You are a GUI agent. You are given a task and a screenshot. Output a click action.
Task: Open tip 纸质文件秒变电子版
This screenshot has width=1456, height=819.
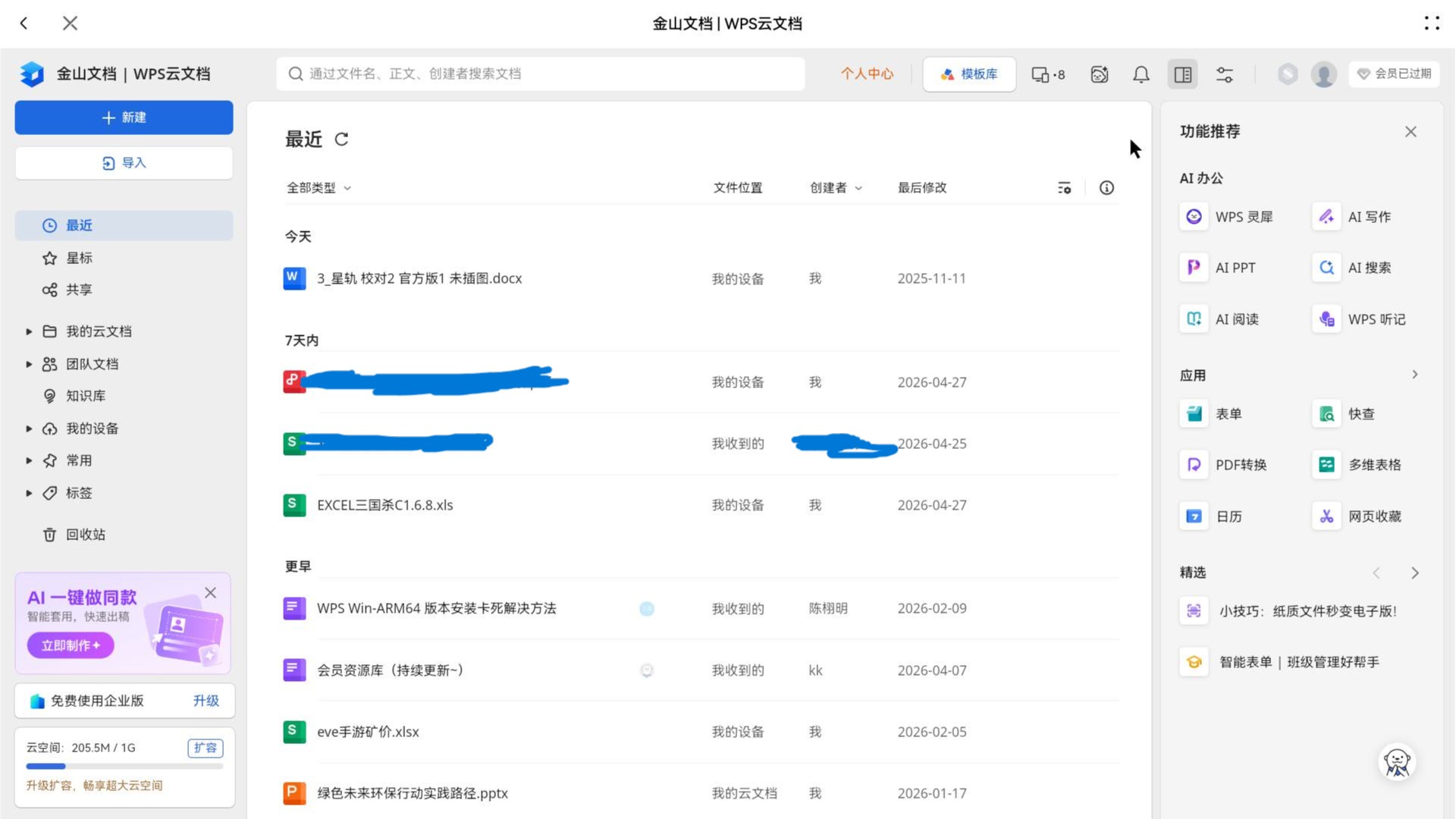1288,612
